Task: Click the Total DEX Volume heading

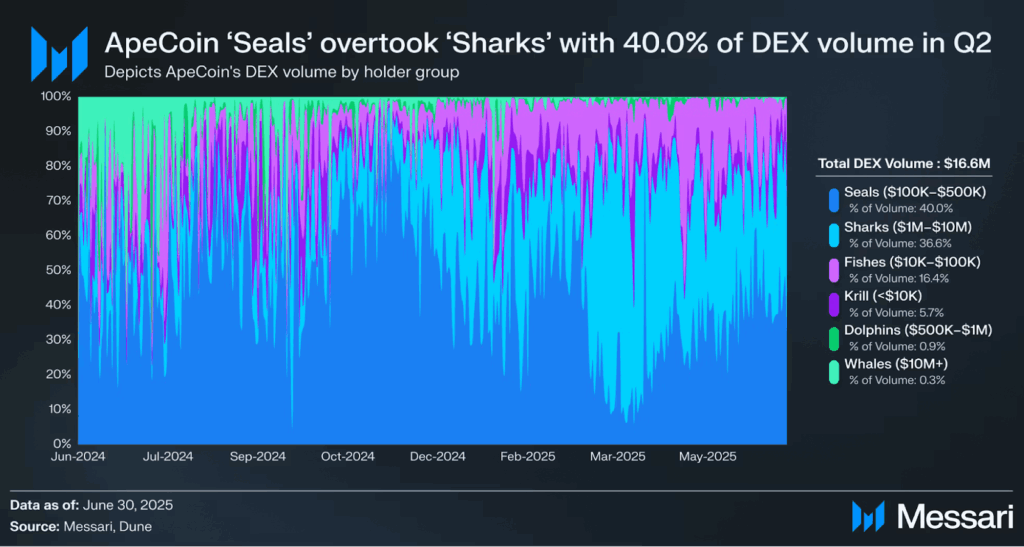Action: click(x=904, y=166)
